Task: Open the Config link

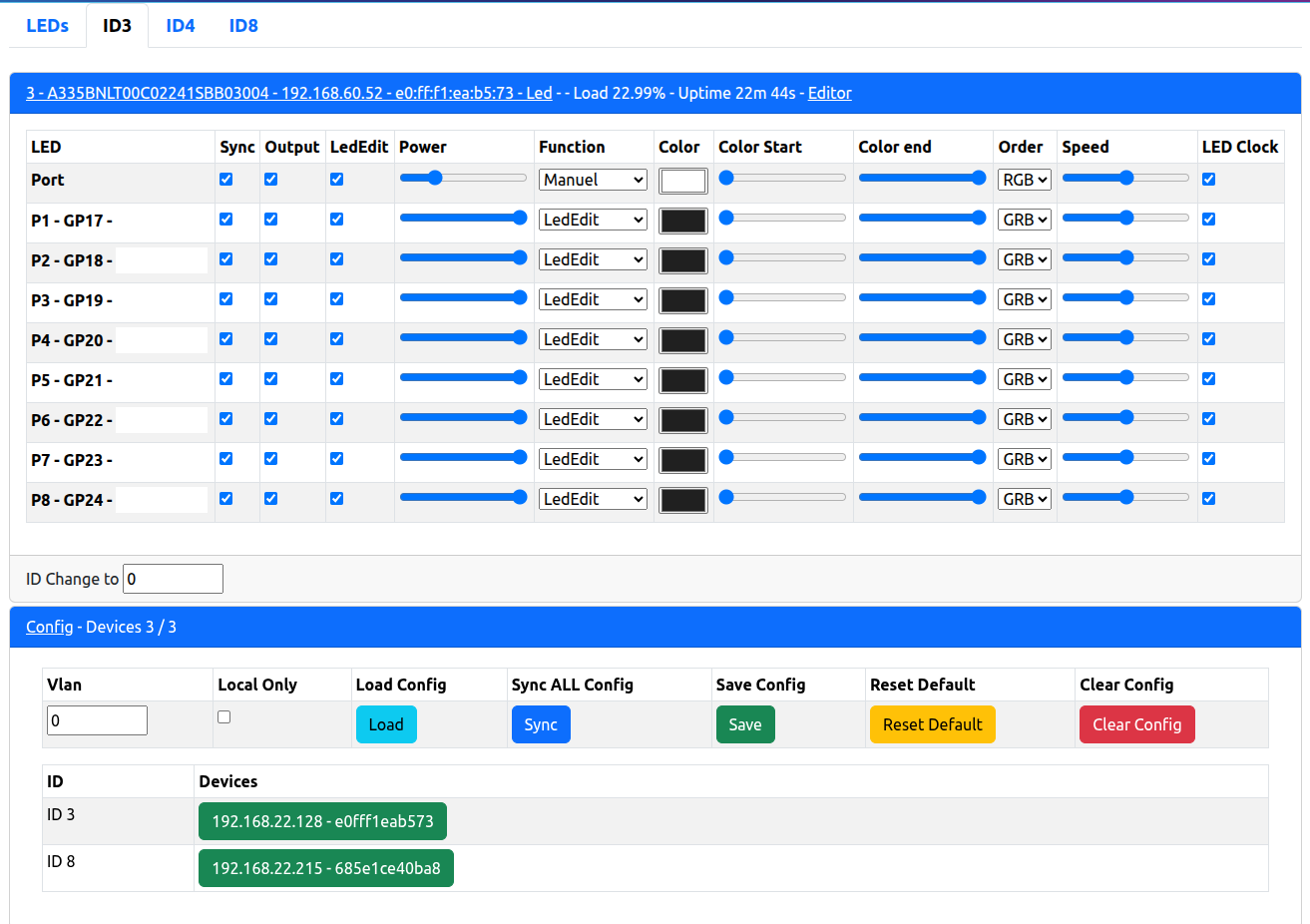Action: [49, 627]
